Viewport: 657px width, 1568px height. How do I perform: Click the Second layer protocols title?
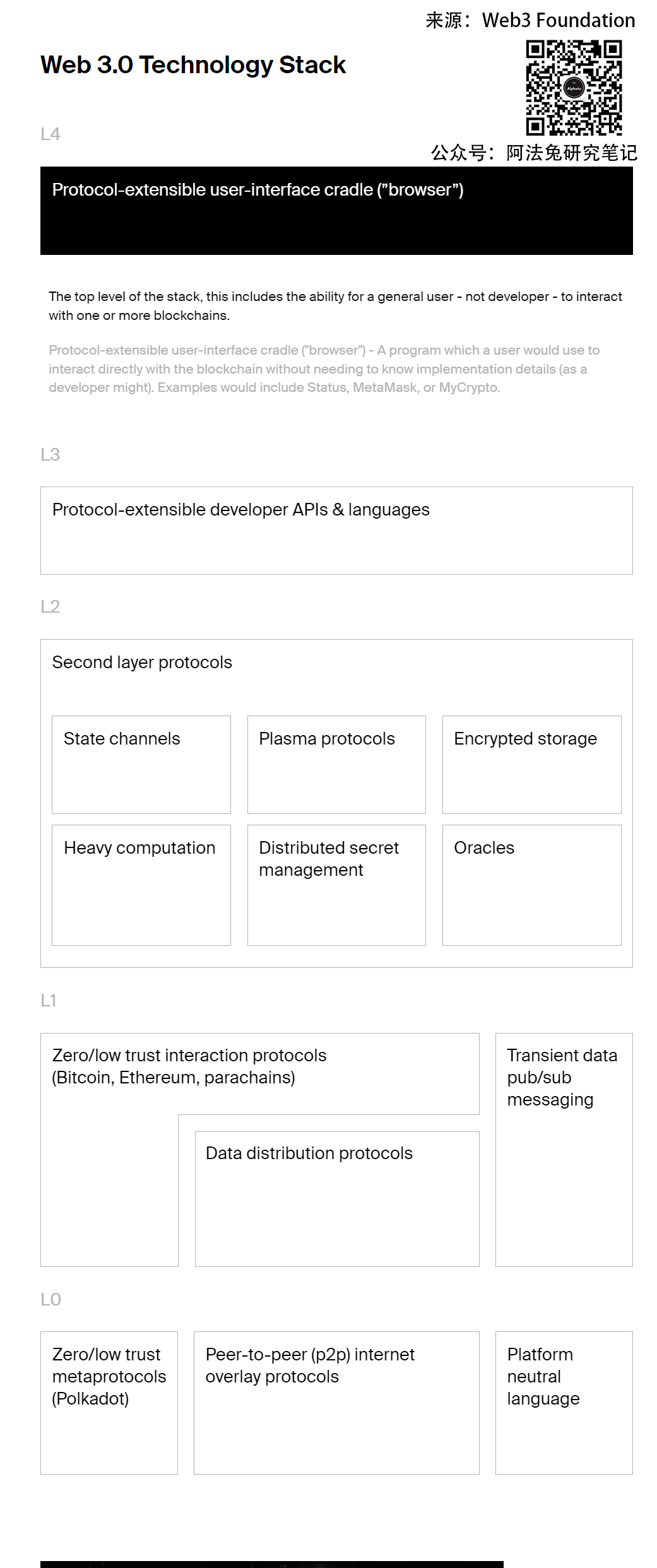tap(142, 663)
